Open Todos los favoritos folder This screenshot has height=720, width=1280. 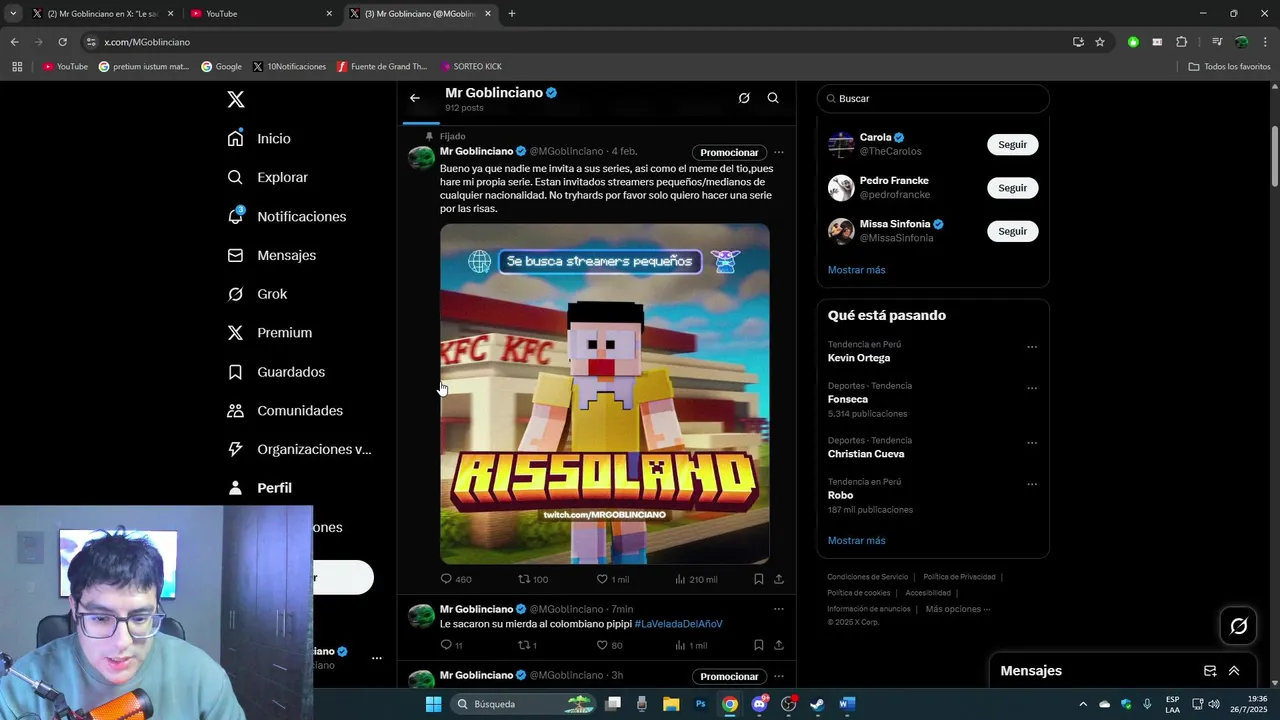pos(1229,67)
